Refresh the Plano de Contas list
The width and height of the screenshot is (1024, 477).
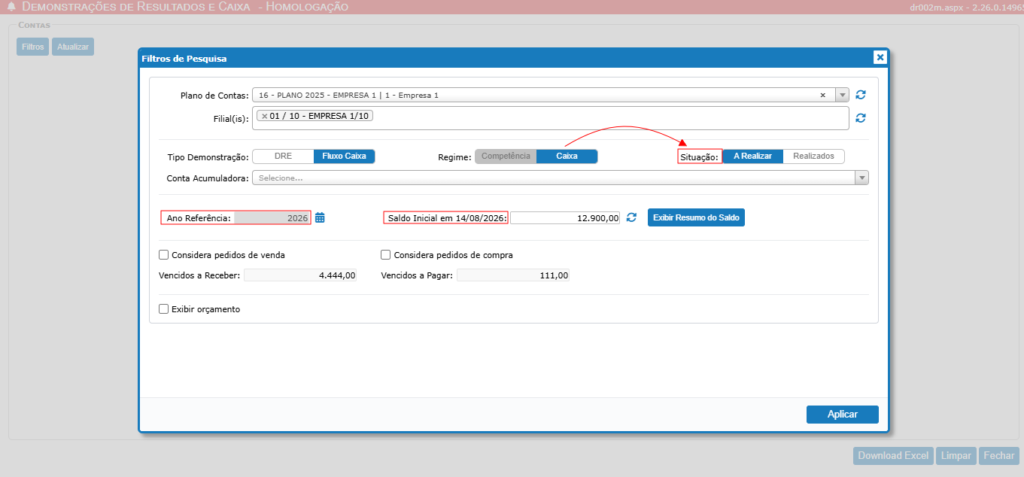861,95
